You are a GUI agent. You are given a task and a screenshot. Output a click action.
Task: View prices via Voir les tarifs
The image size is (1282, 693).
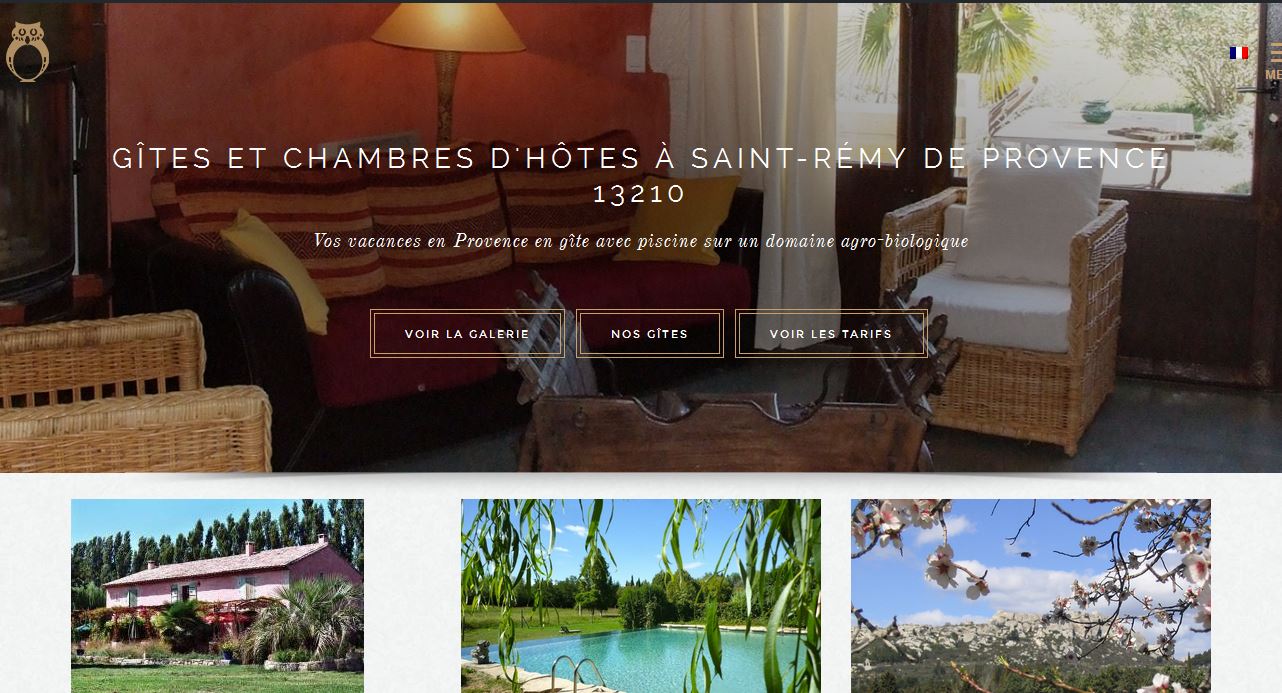[831, 334]
